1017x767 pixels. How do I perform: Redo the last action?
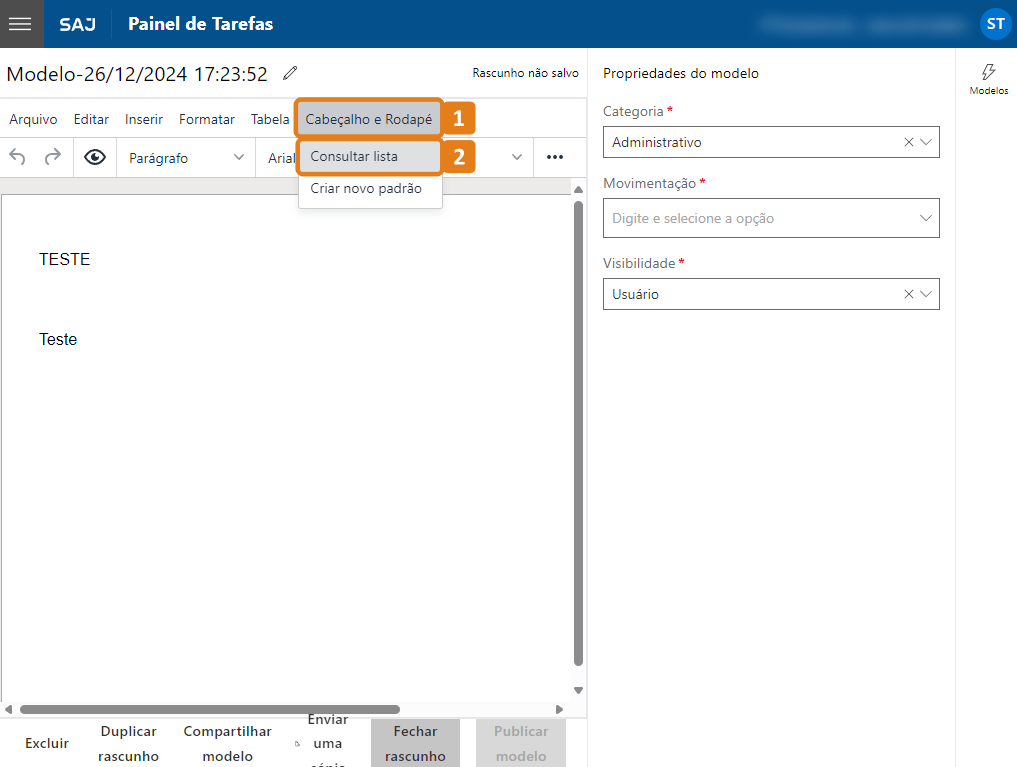(x=53, y=157)
